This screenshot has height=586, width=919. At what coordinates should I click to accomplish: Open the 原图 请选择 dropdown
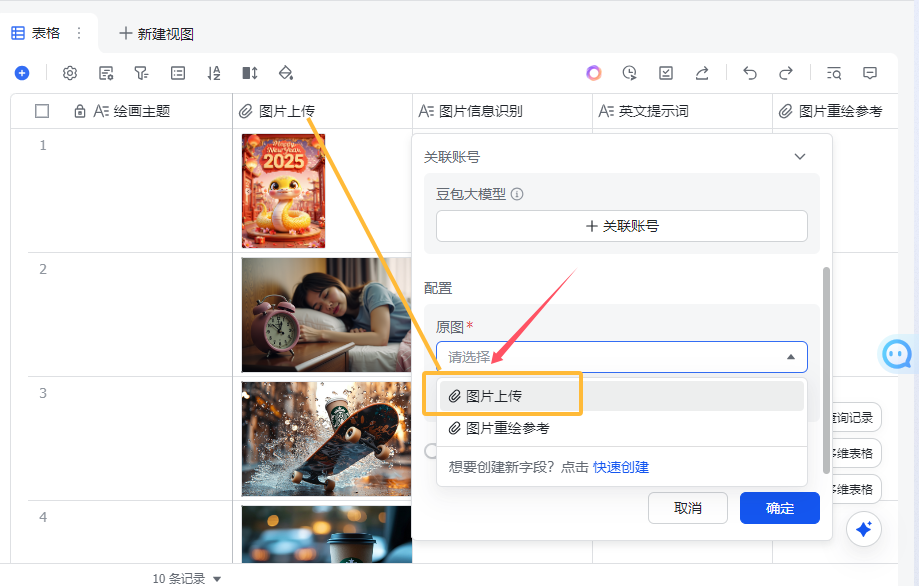click(622, 357)
